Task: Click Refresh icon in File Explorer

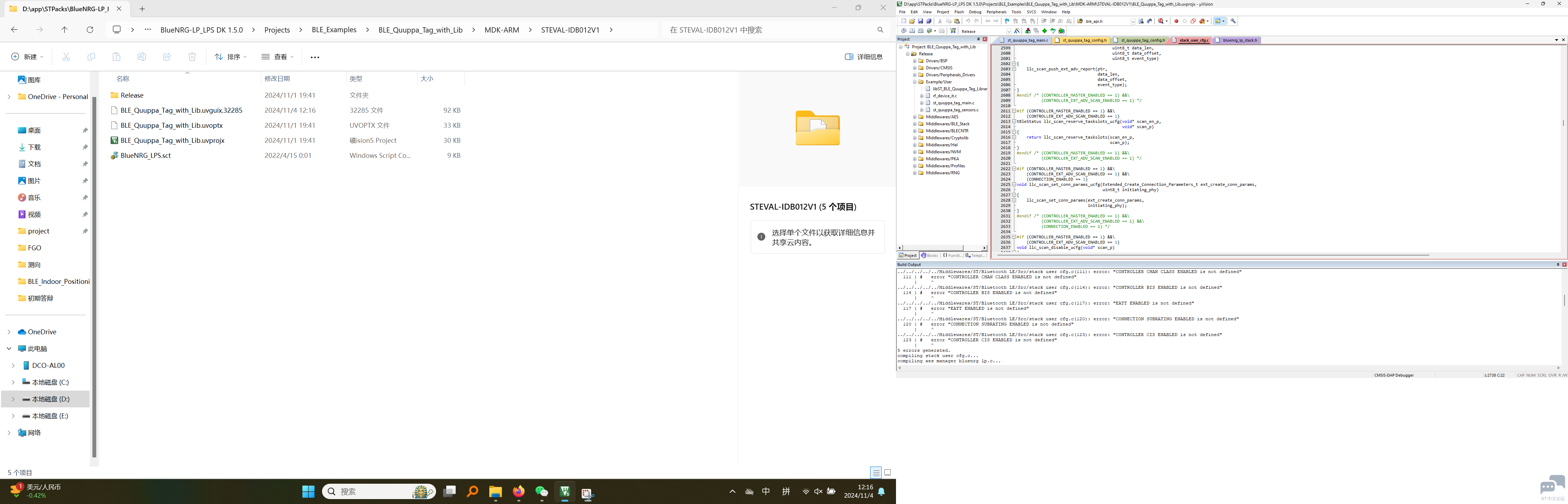Action: [90, 30]
